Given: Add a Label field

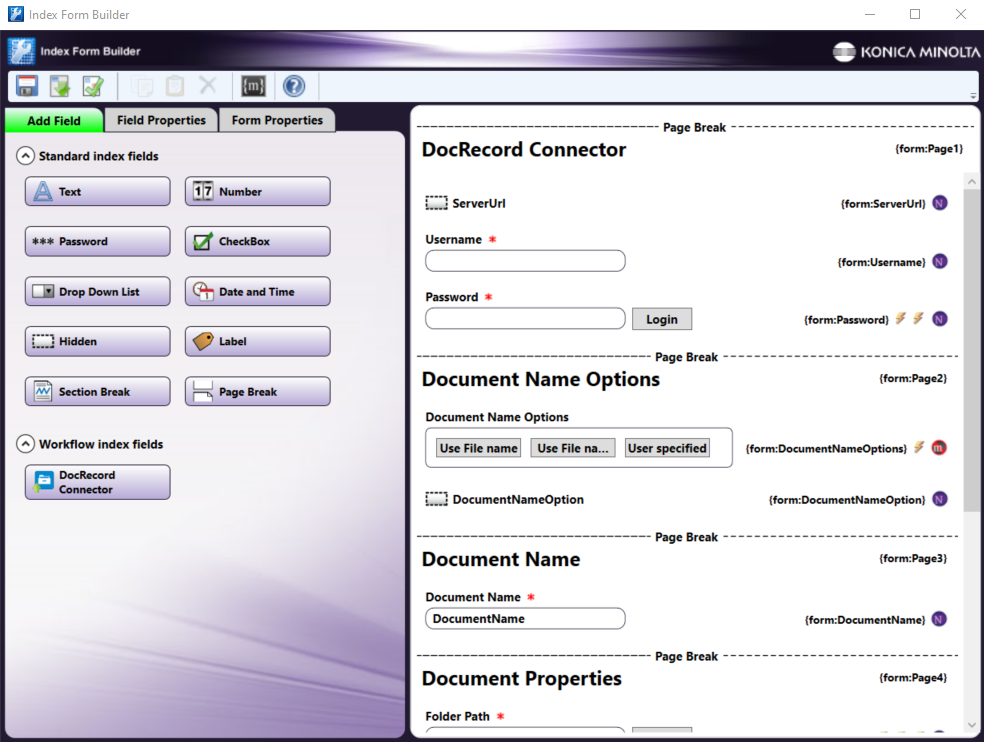Looking at the screenshot, I should pyautogui.click(x=257, y=341).
